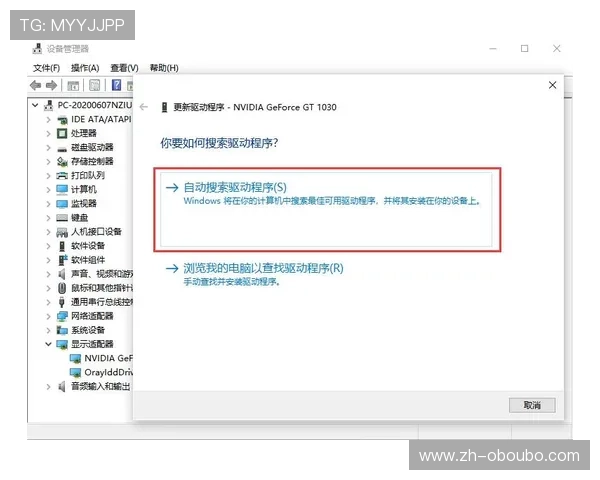Choose 浏览我的电脑以查找驱动程序(R) option
The height and width of the screenshot is (480, 600).
click(x=263, y=268)
